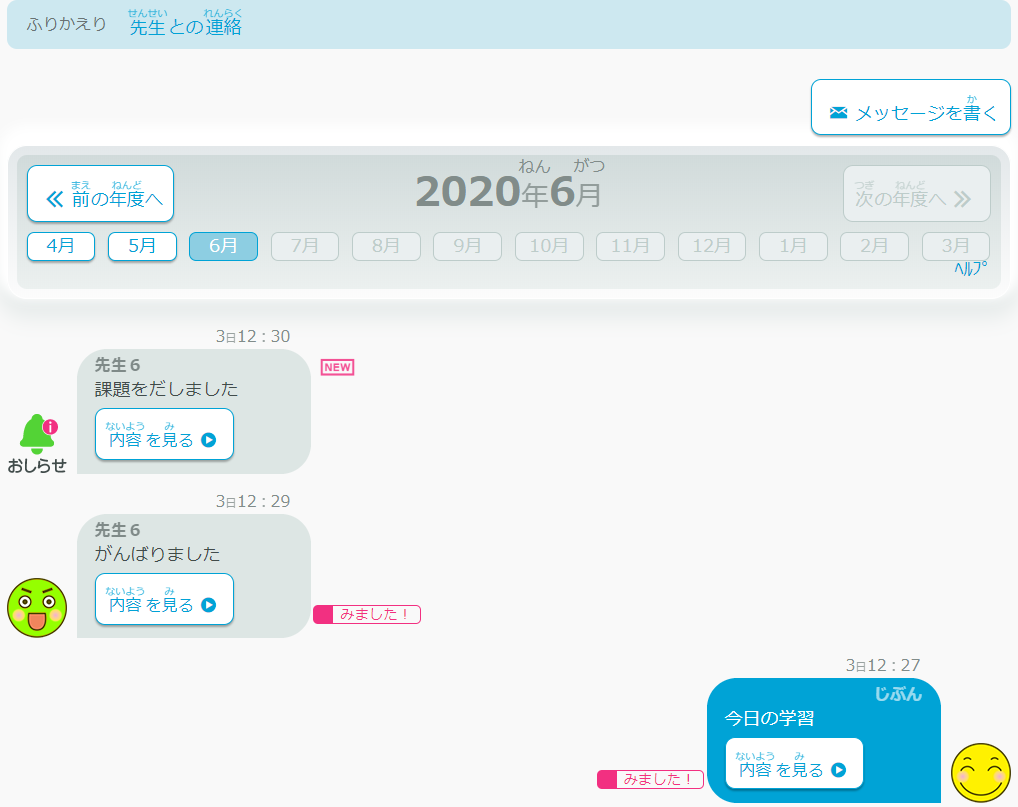Click the envelope icon in メッセージを書く
This screenshot has width=1018, height=807.
coord(838,112)
